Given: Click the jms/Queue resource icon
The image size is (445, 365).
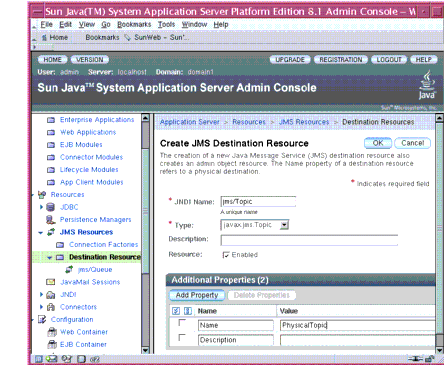Looking at the screenshot, I should (69, 269).
